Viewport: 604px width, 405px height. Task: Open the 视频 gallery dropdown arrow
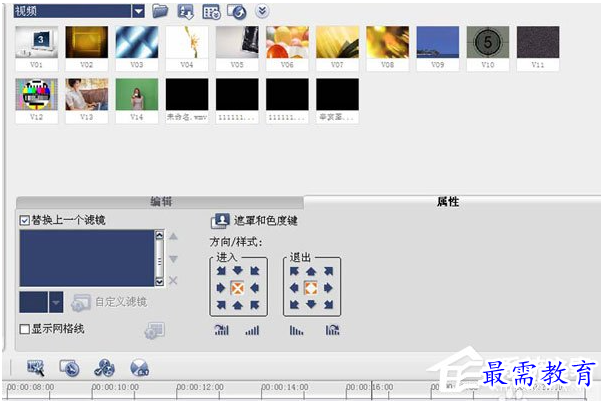(138, 11)
